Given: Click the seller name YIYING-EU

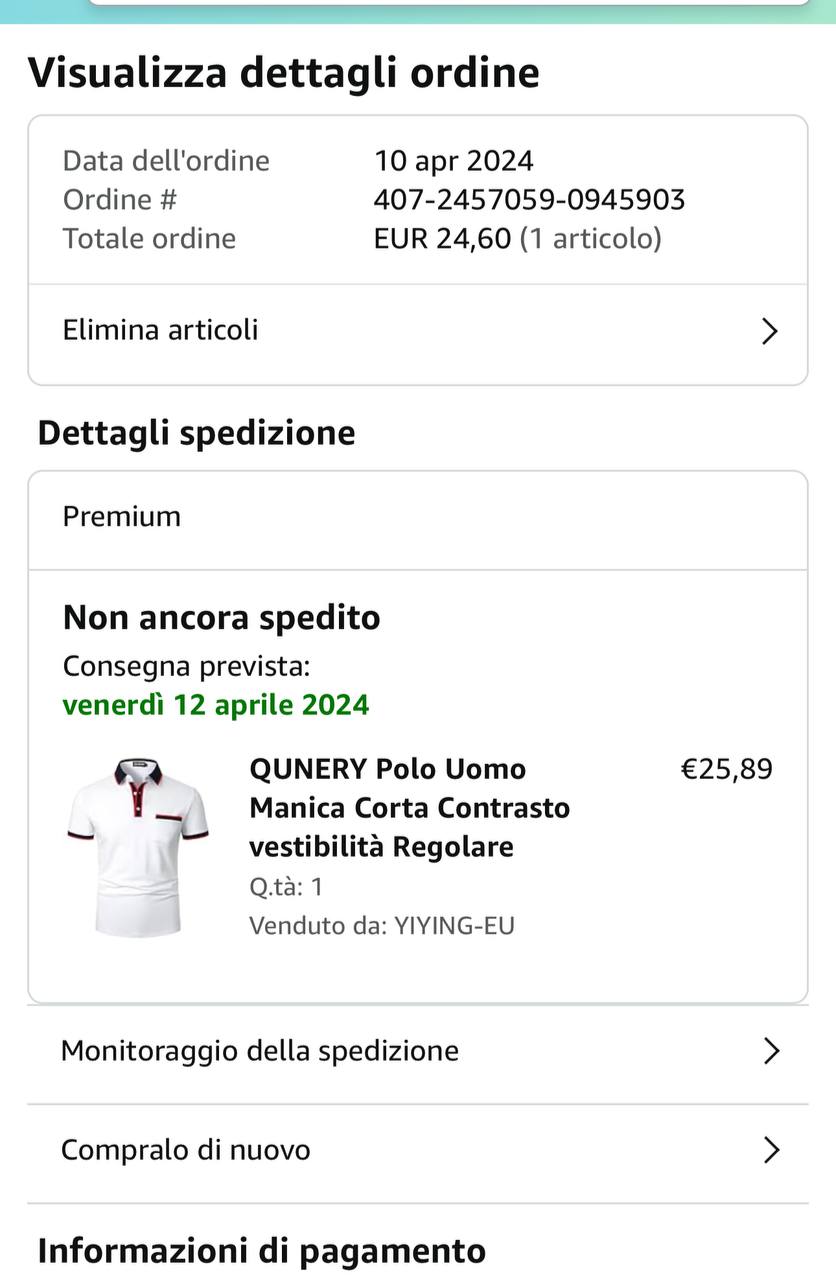Looking at the screenshot, I should 453,926.
